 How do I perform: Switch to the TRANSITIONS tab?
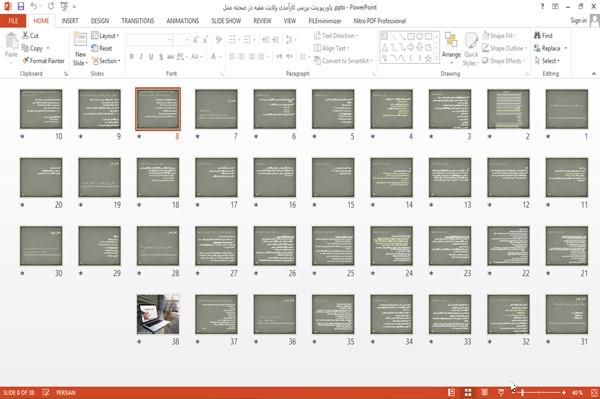tap(138, 21)
